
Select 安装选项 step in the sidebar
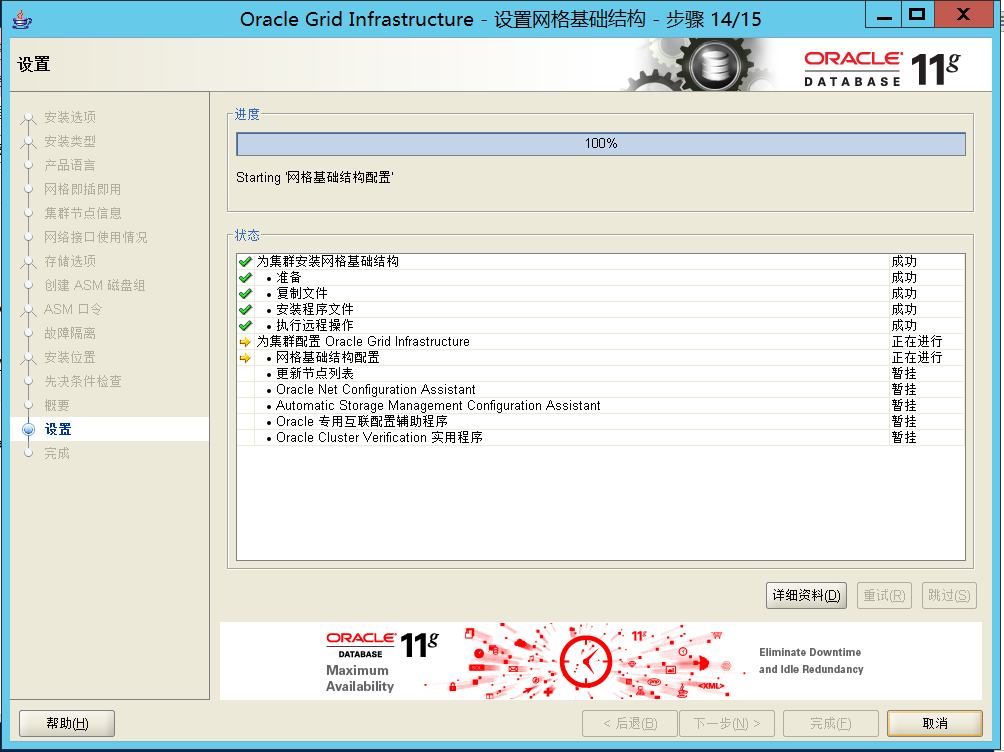point(70,117)
